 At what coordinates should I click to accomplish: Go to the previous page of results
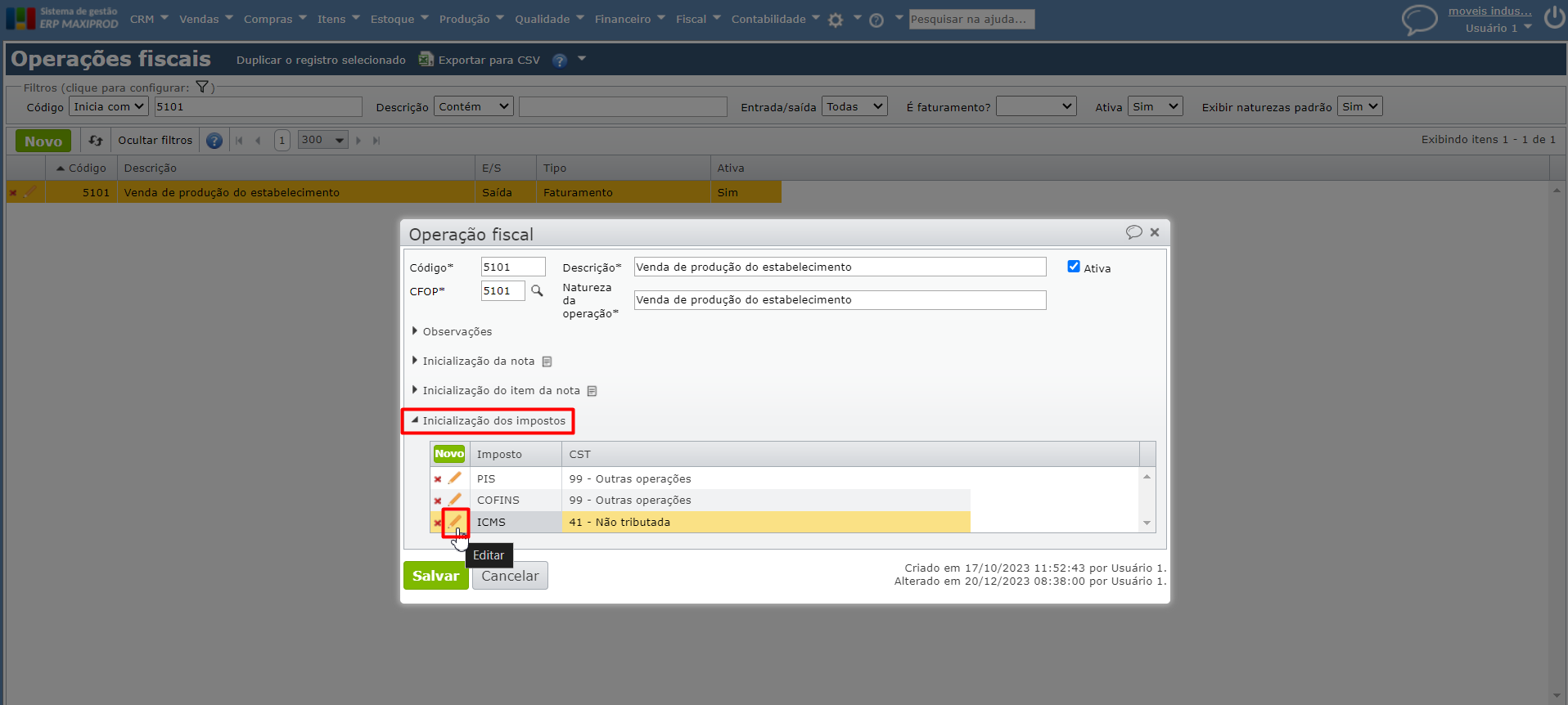(x=258, y=141)
